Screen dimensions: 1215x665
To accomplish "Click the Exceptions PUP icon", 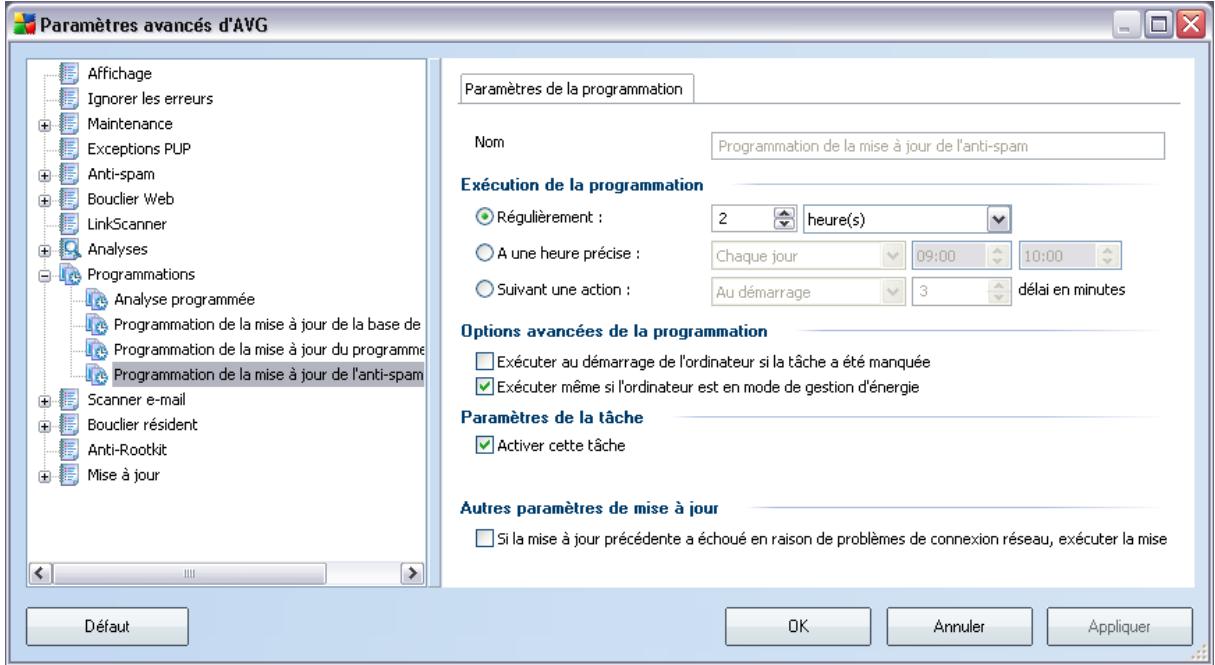I will point(70,148).
